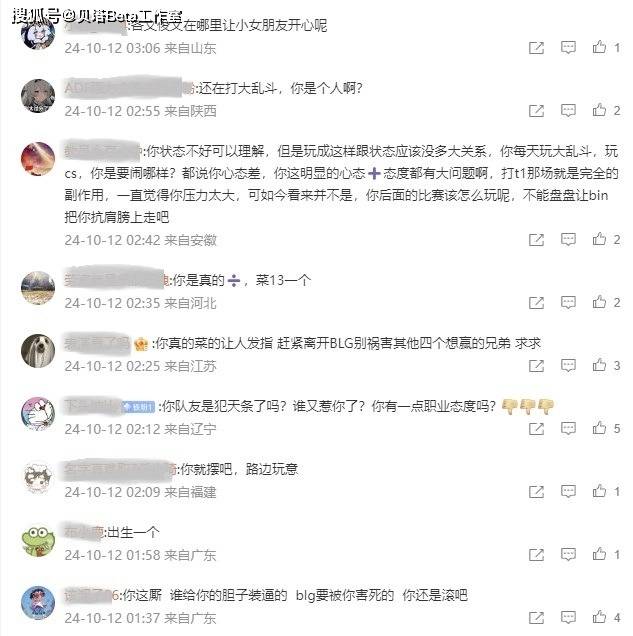Viewport: 633px width, 636px height.
Task: Open dog avatar of the 江苏 commenter
Action: 38,351
